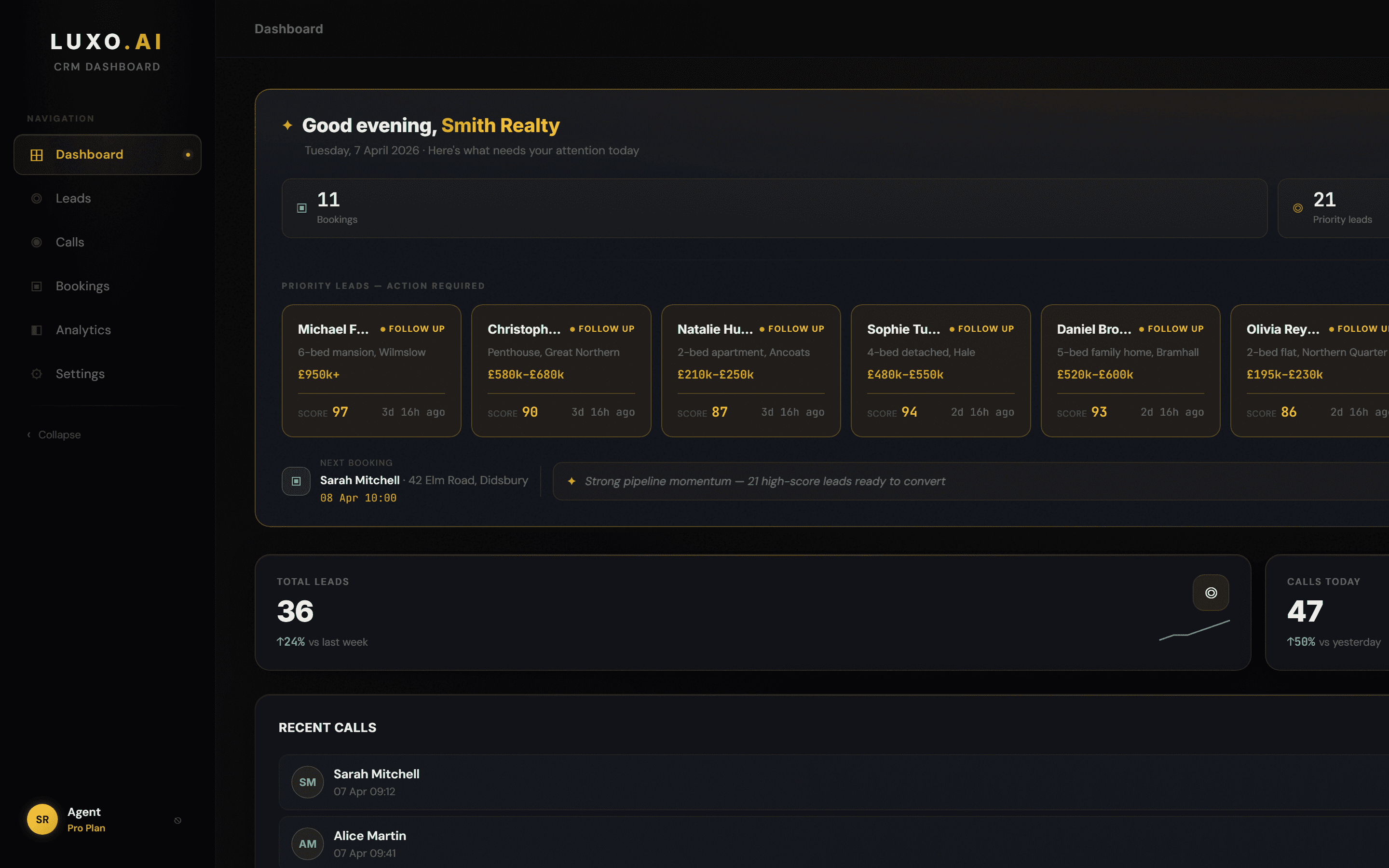Click the Dashboard grid icon
1389x868 pixels.
[37, 155]
